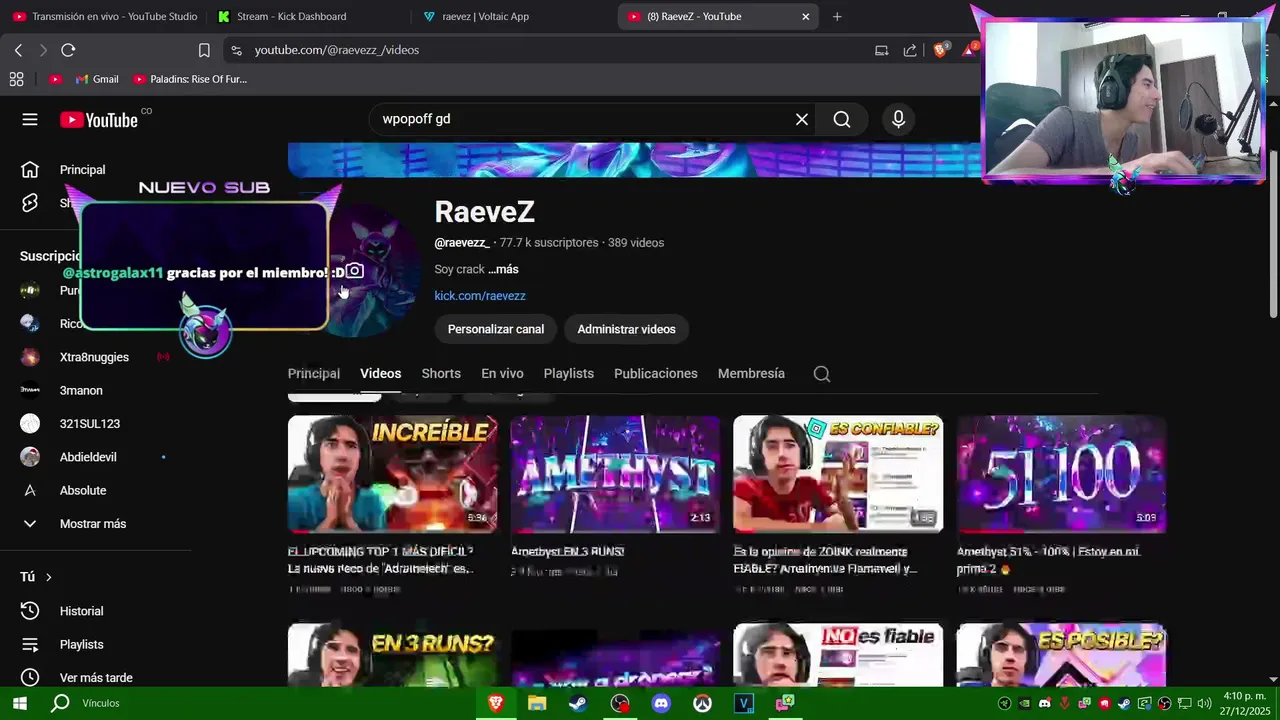Open the Windows Start menu
The image size is (1280, 720).
[19, 704]
